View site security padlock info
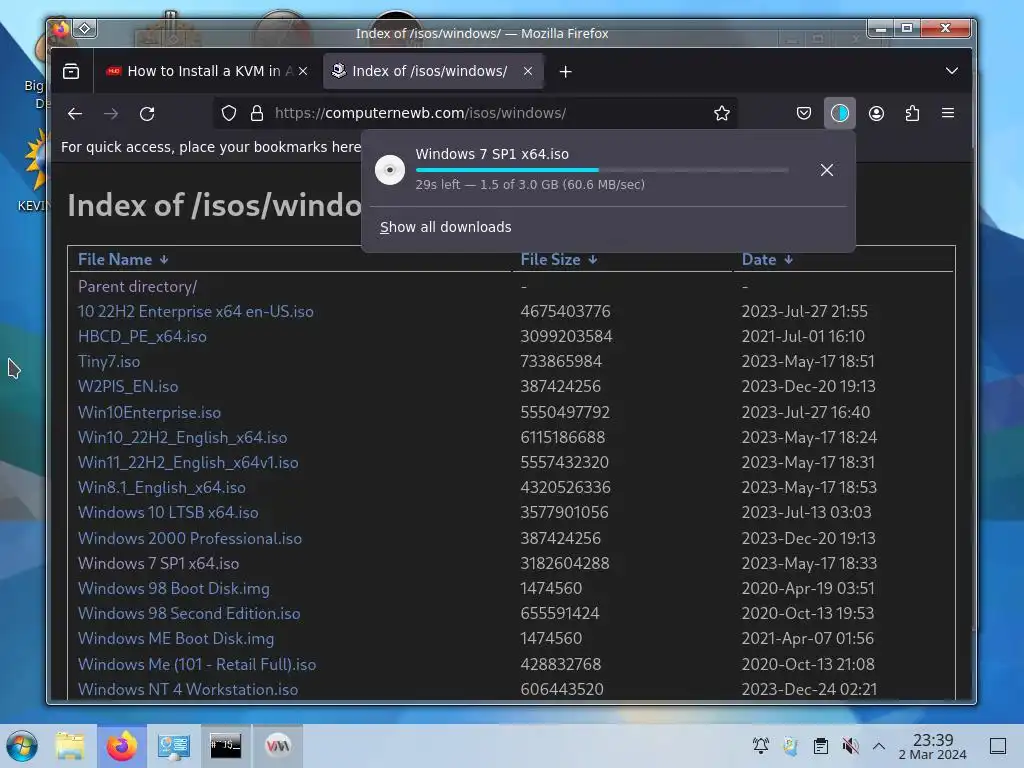The height and width of the screenshot is (768, 1024). 257,113
